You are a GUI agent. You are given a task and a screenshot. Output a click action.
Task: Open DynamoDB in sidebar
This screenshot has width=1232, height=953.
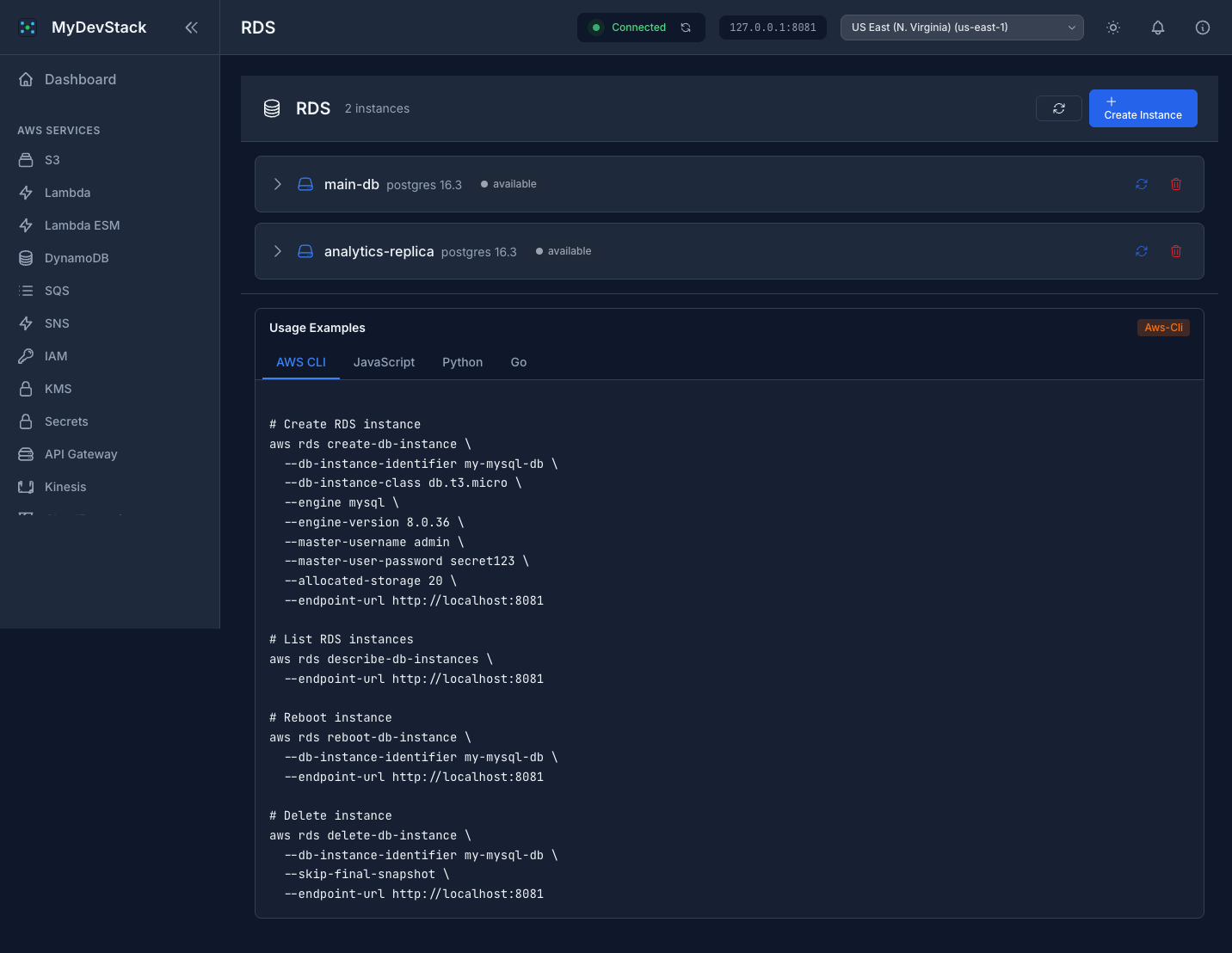tap(109, 258)
